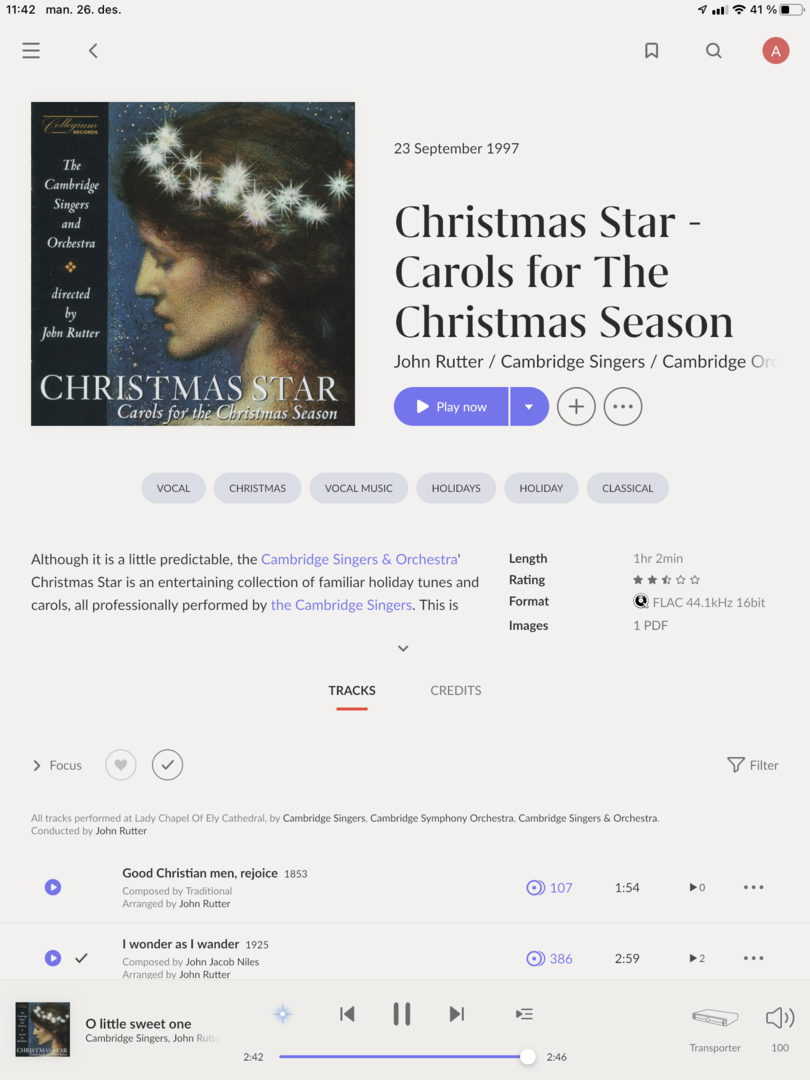Expand the Focus options
The image size is (810, 1080).
(57, 765)
